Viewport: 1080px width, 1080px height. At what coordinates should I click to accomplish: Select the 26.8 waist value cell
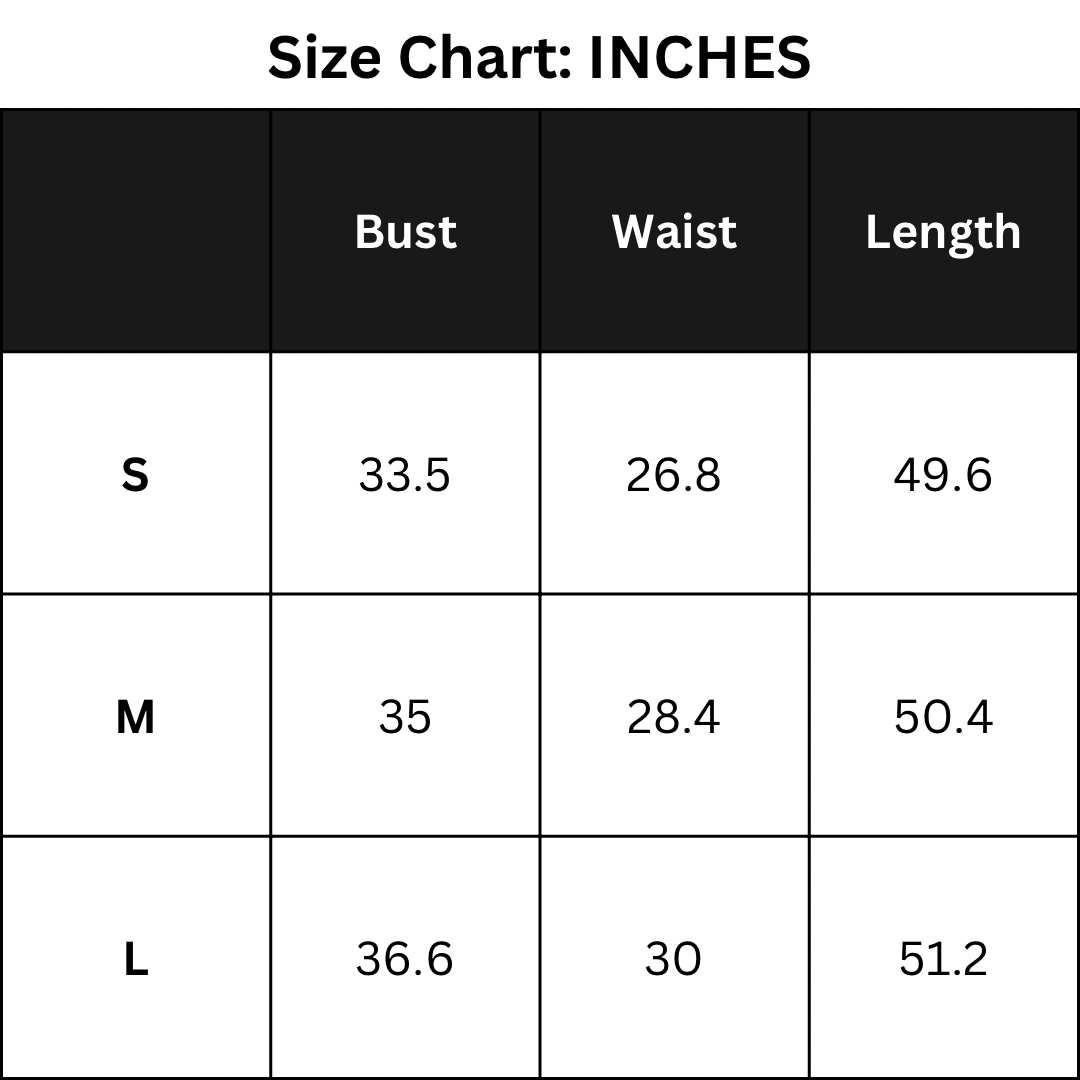(x=674, y=475)
